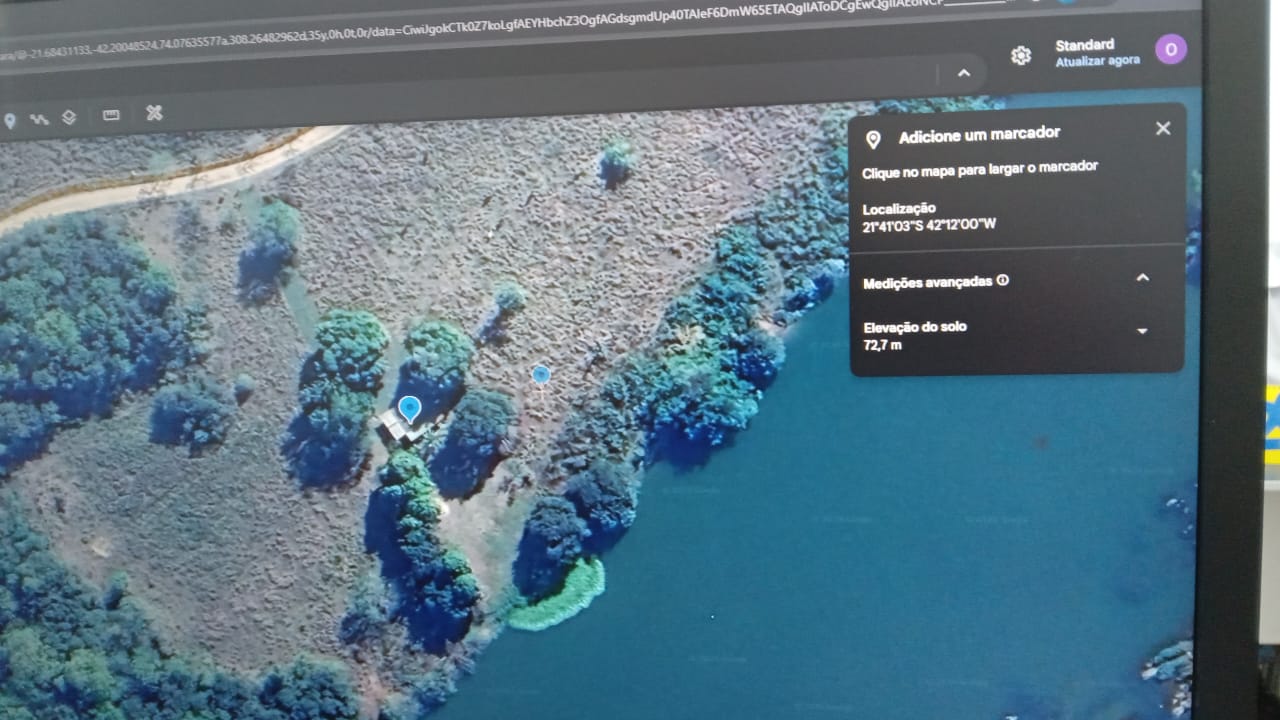Open settings via the gear icon
Screen dimensions: 1280x720
point(1020,56)
